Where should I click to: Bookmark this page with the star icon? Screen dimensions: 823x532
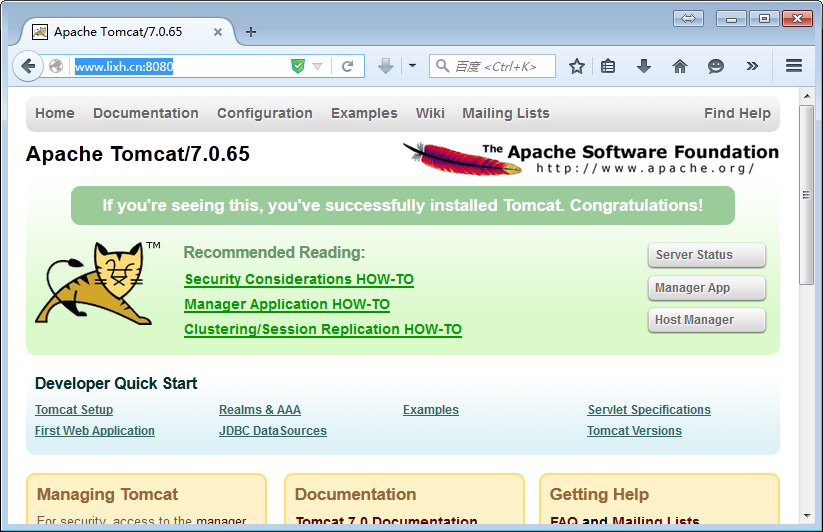(577, 66)
